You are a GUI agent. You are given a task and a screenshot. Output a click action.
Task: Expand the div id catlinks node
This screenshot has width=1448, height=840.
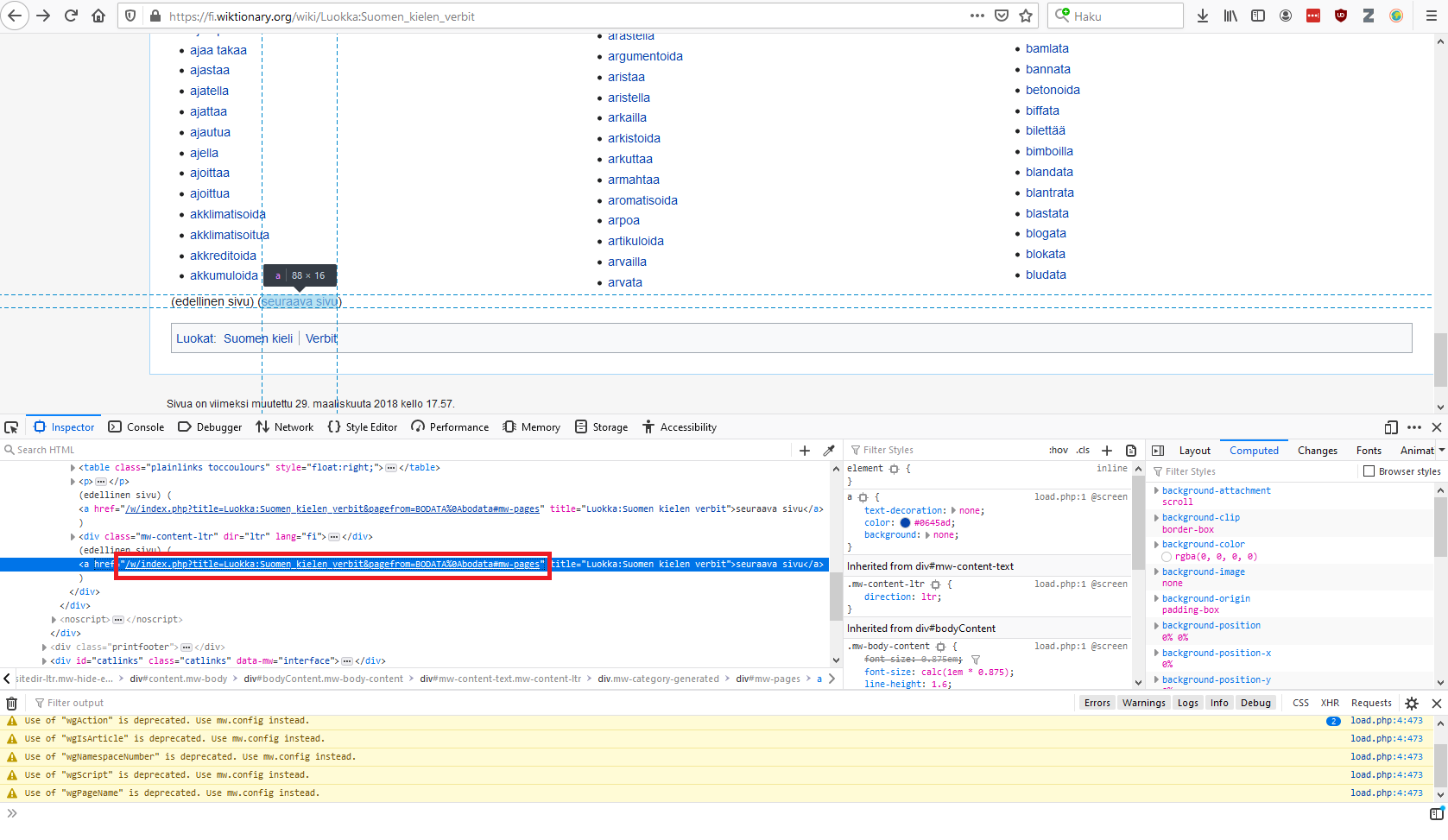[44, 661]
